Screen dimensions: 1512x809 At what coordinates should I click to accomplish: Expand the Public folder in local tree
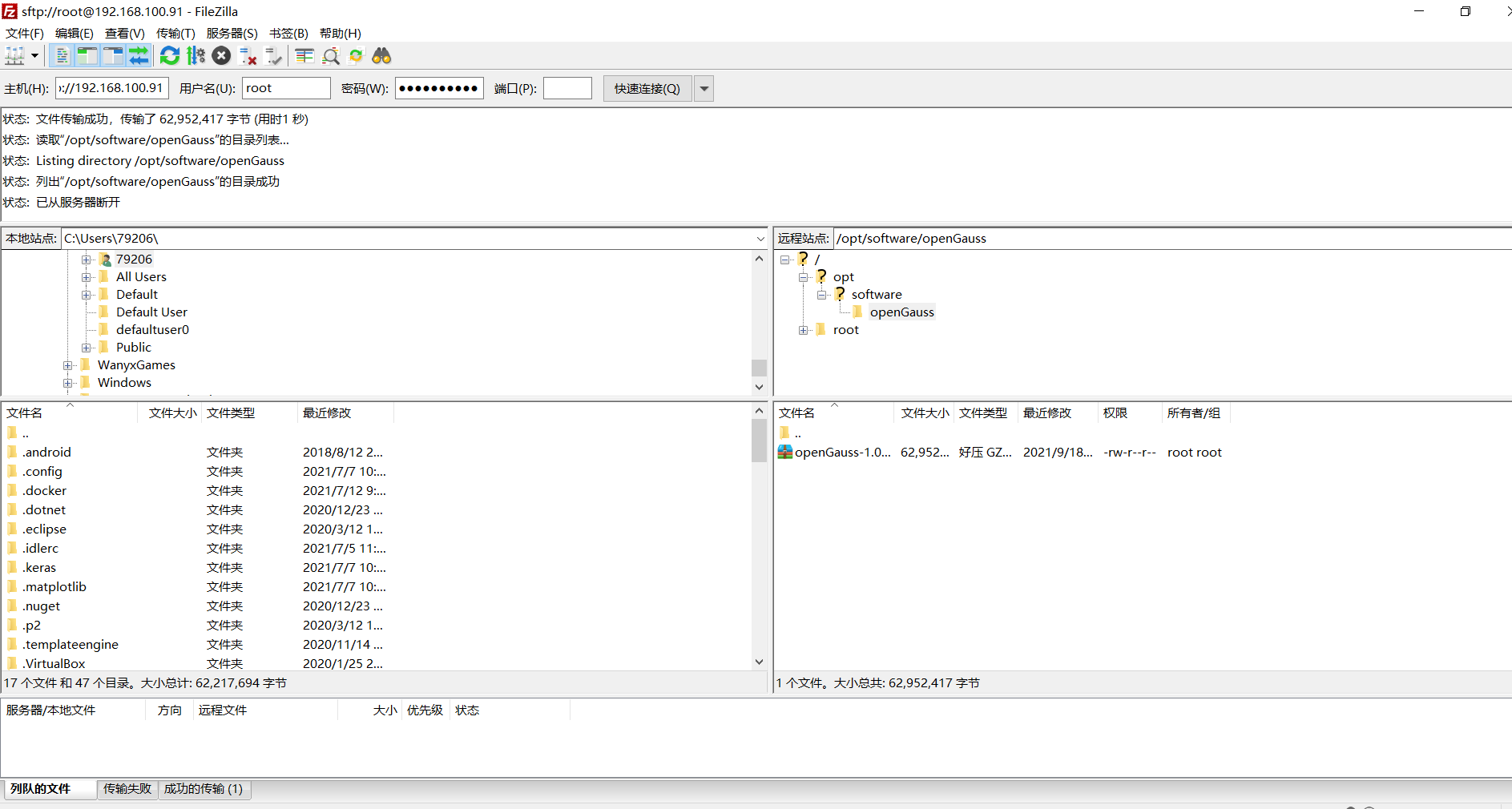click(87, 348)
